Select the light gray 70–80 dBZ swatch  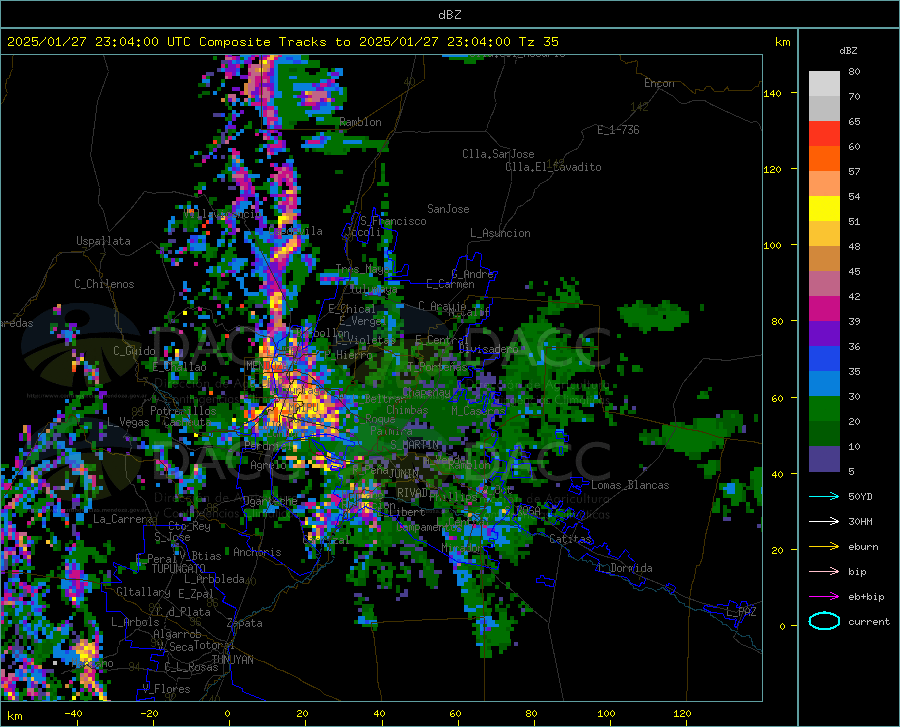tap(824, 84)
